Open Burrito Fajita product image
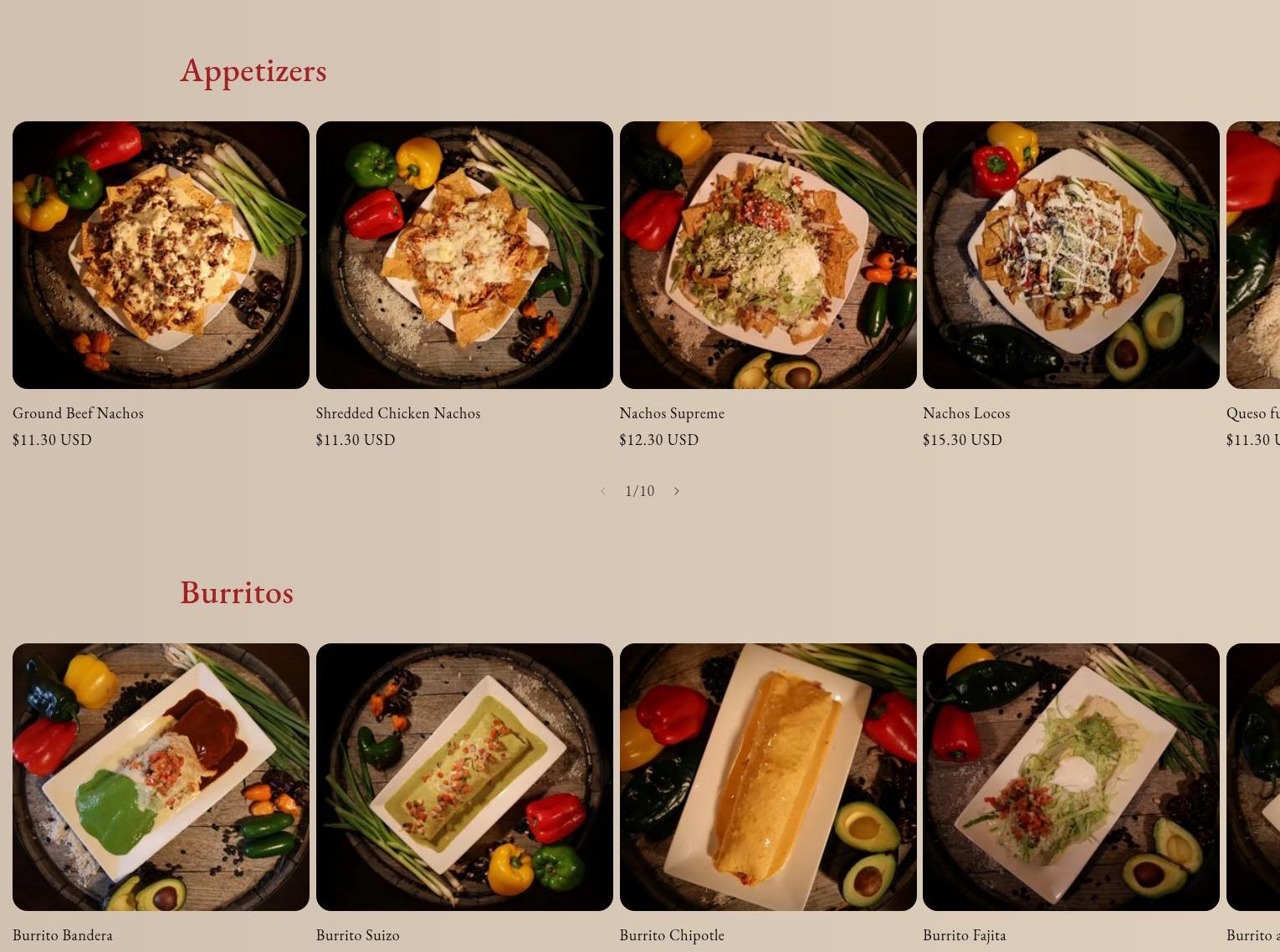Screen dimensions: 1280x952 (1071, 777)
